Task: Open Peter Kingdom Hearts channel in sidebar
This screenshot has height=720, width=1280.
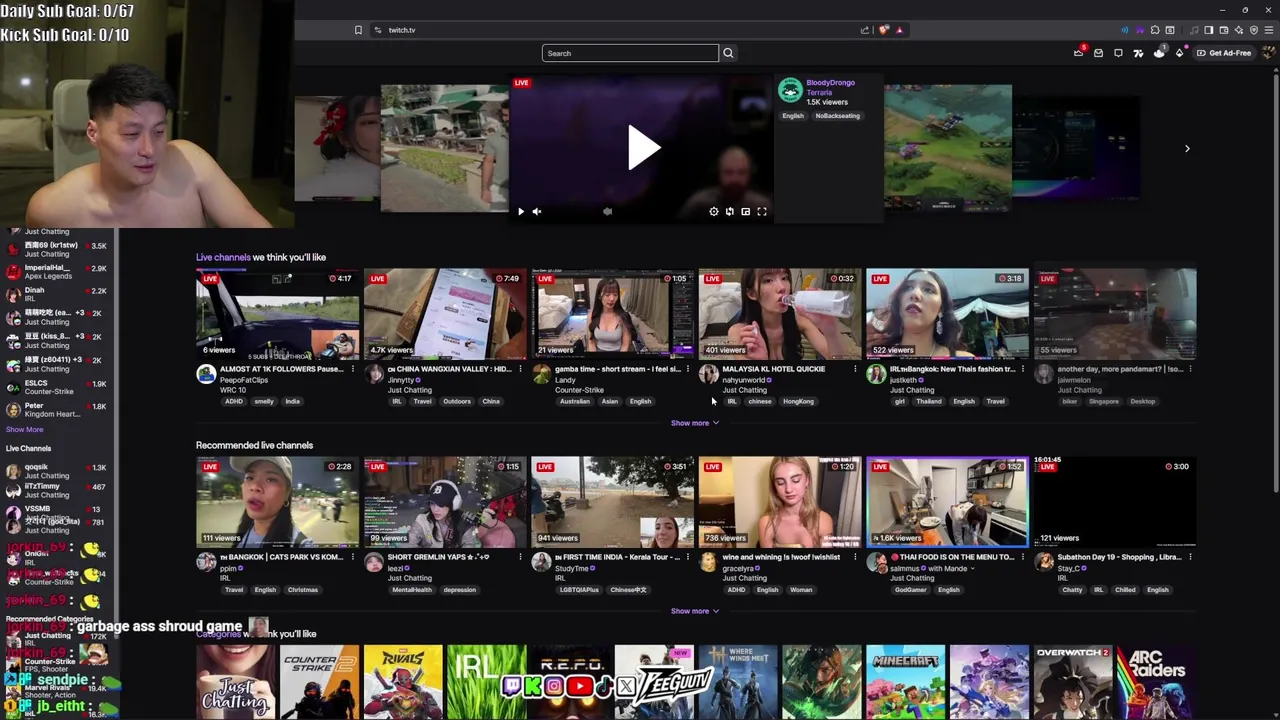Action: (x=58, y=410)
